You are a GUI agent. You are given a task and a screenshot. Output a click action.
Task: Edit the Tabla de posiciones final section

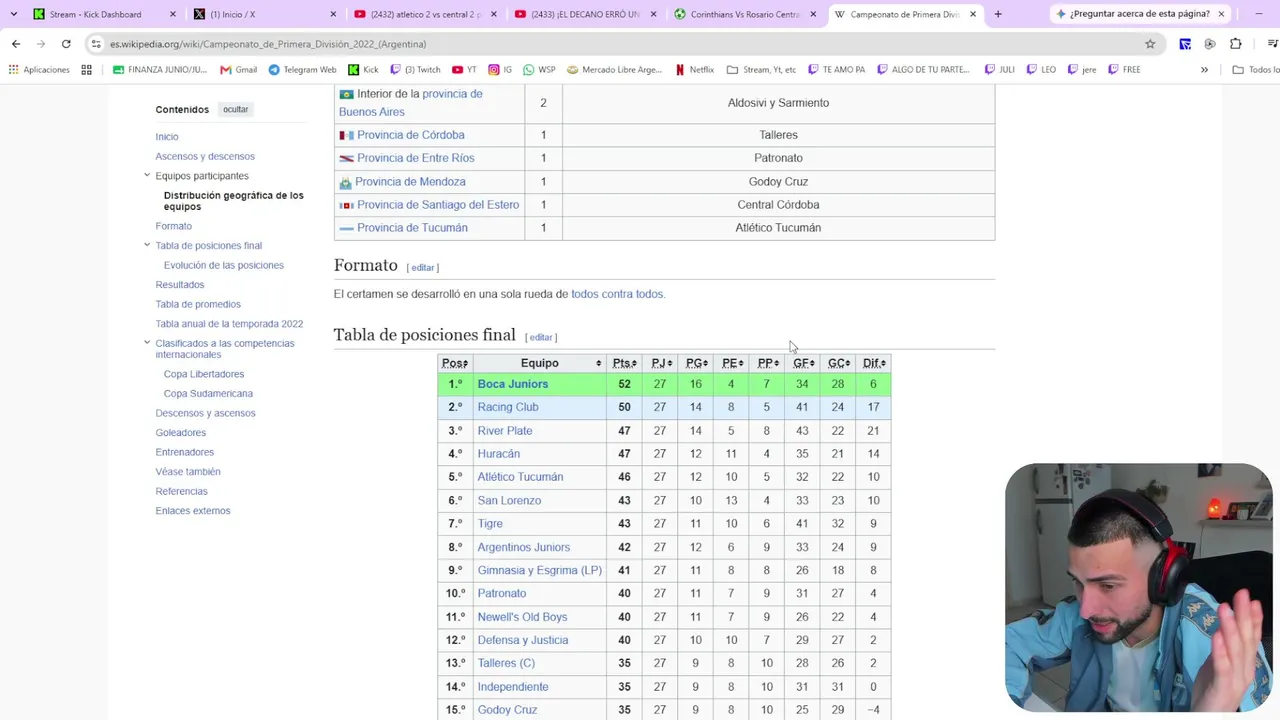(541, 338)
